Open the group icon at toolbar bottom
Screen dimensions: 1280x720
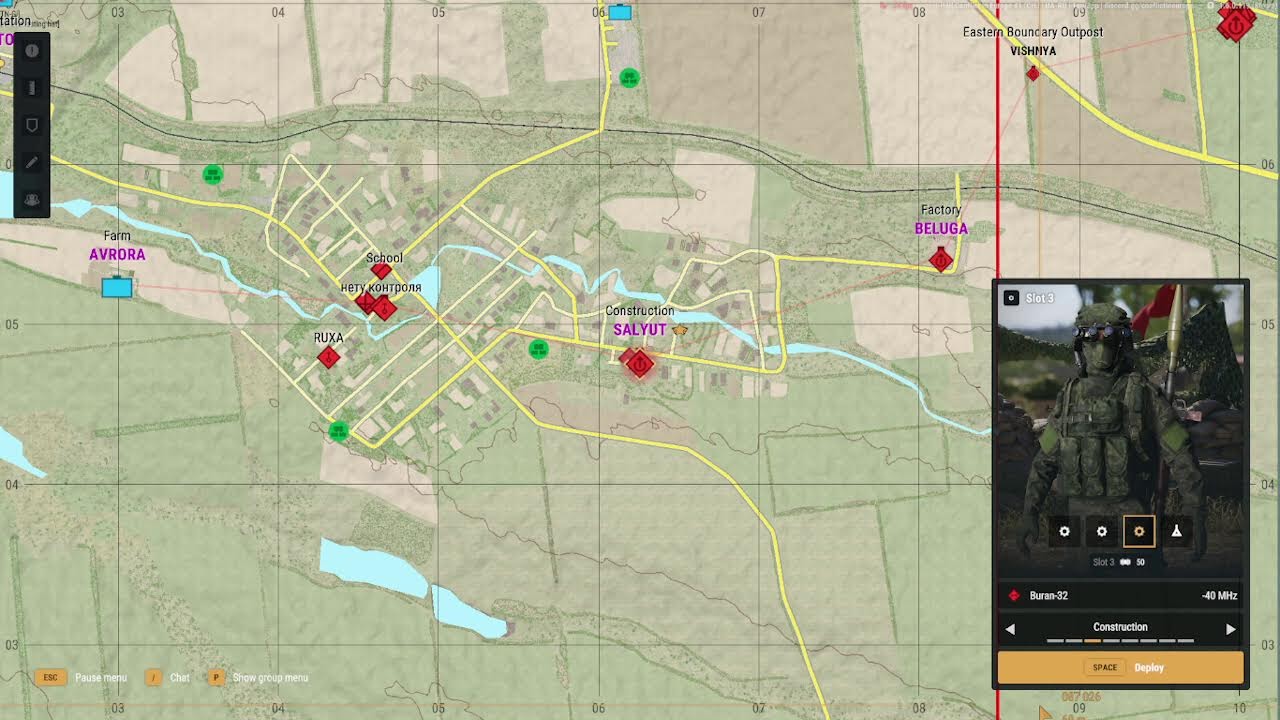(x=32, y=199)
